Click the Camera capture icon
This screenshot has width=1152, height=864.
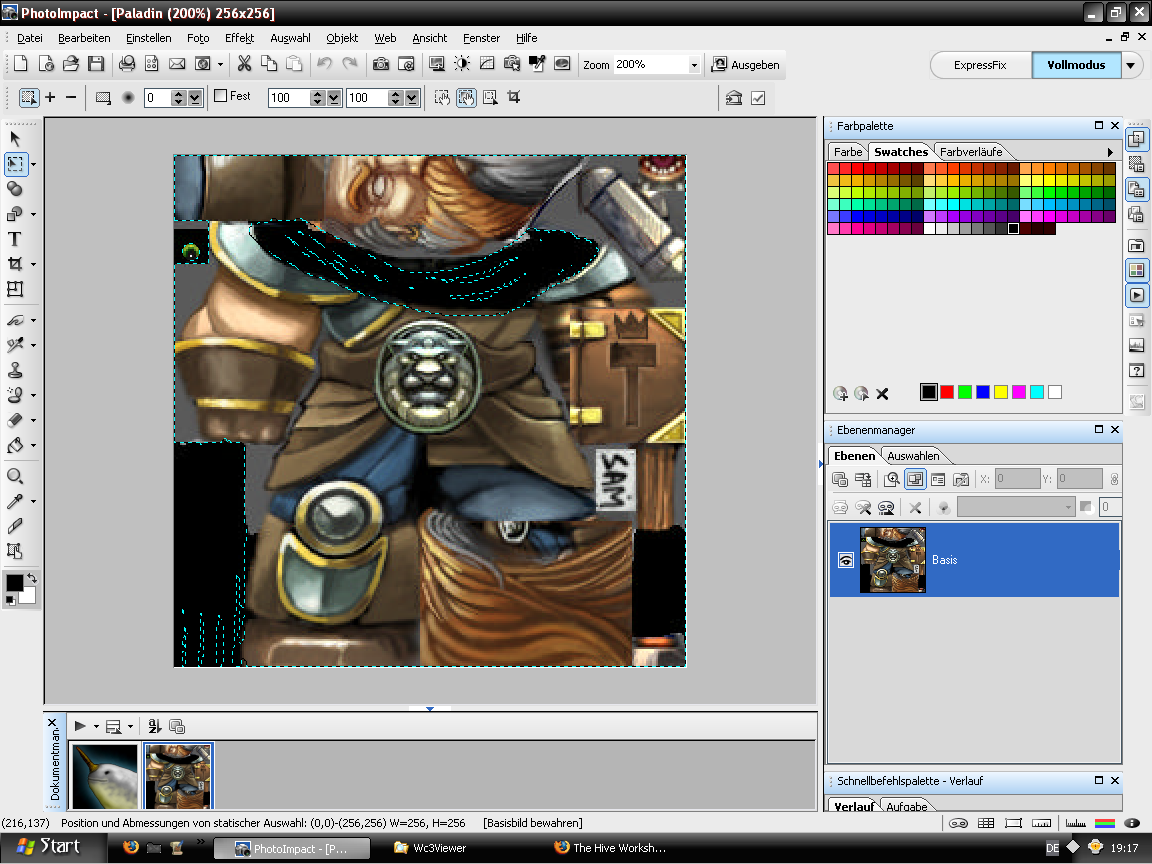click(381, 64)
